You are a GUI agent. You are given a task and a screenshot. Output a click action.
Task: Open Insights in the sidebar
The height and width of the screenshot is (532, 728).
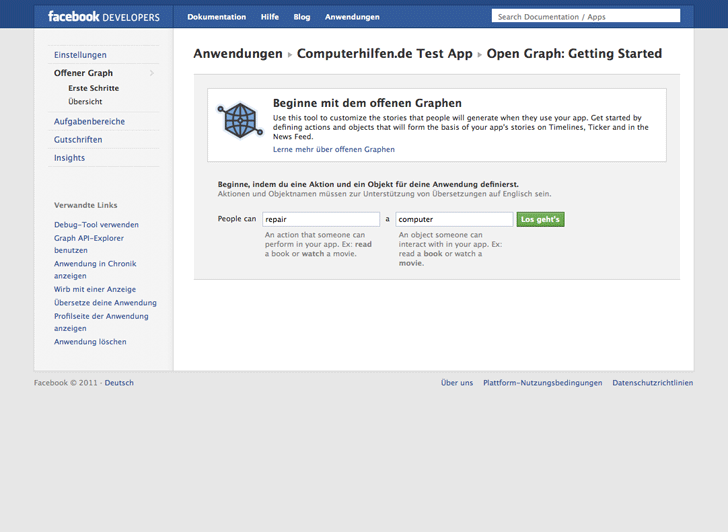69,157
